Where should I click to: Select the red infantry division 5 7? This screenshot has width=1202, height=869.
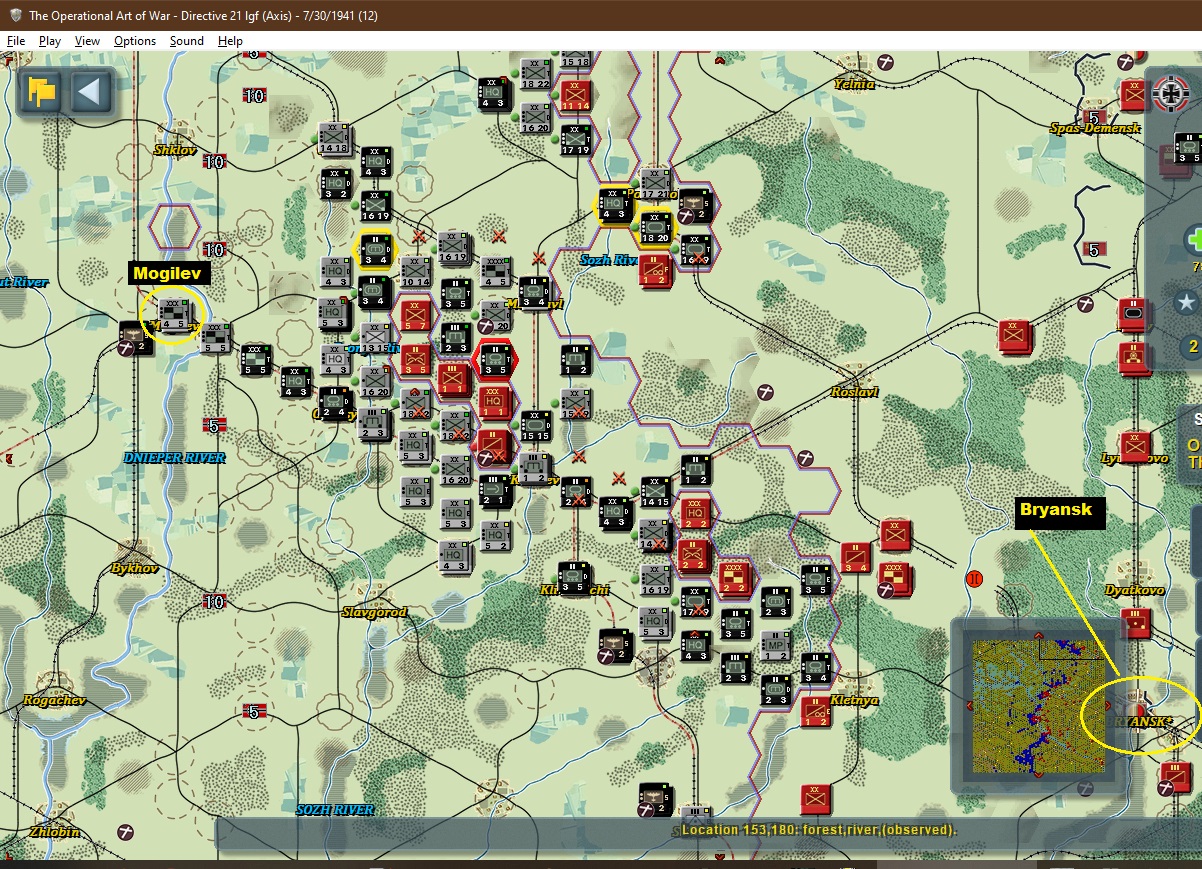pos(414,316)
